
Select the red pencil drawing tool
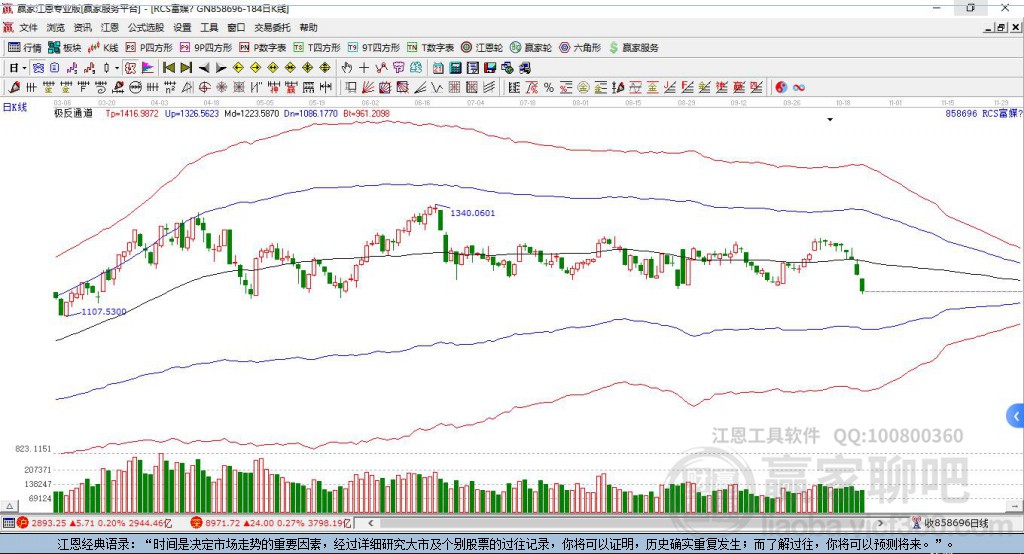coord(14,88)
